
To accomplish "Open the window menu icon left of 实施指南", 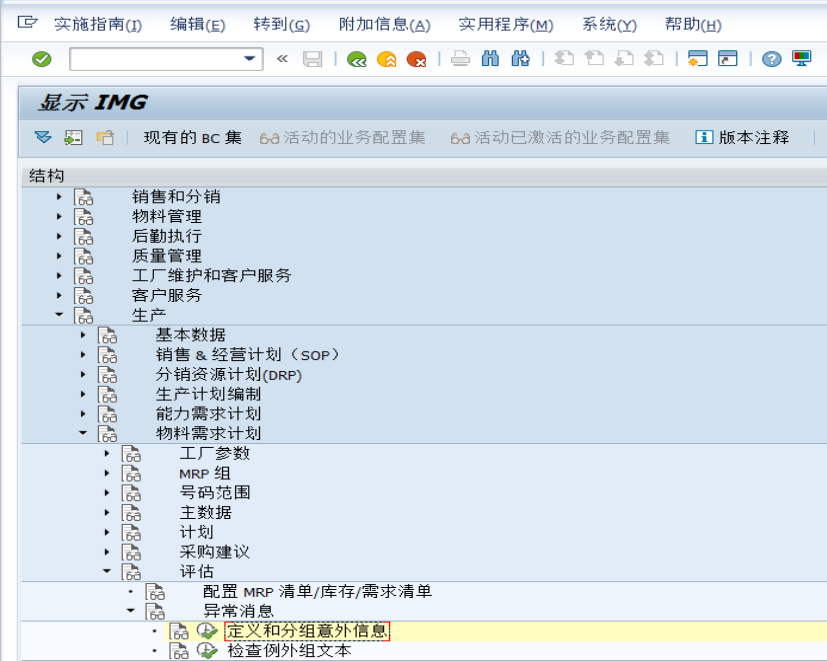I will click(x=27, y=23).
